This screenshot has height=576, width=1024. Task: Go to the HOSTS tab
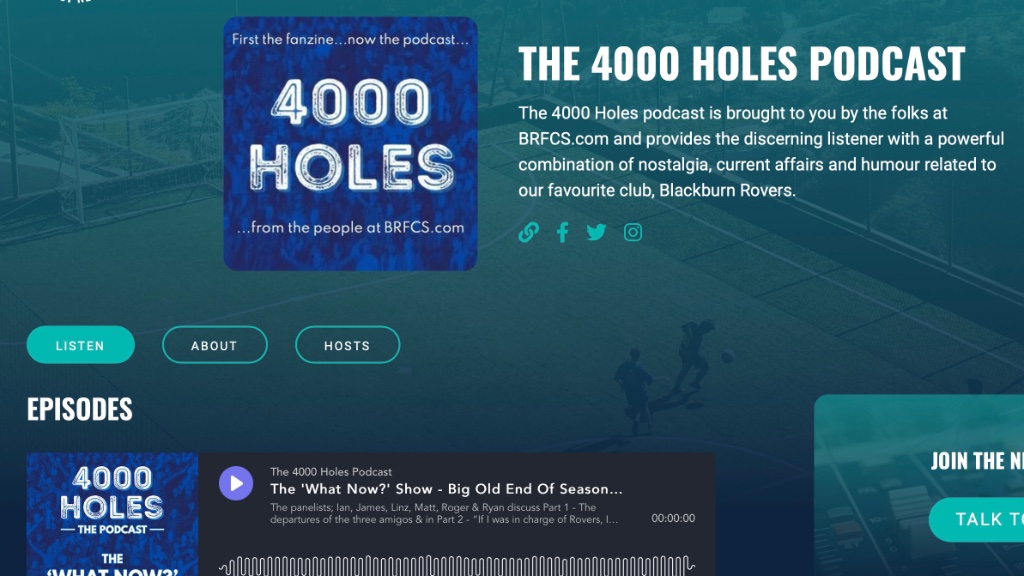[x=347, y=345]
